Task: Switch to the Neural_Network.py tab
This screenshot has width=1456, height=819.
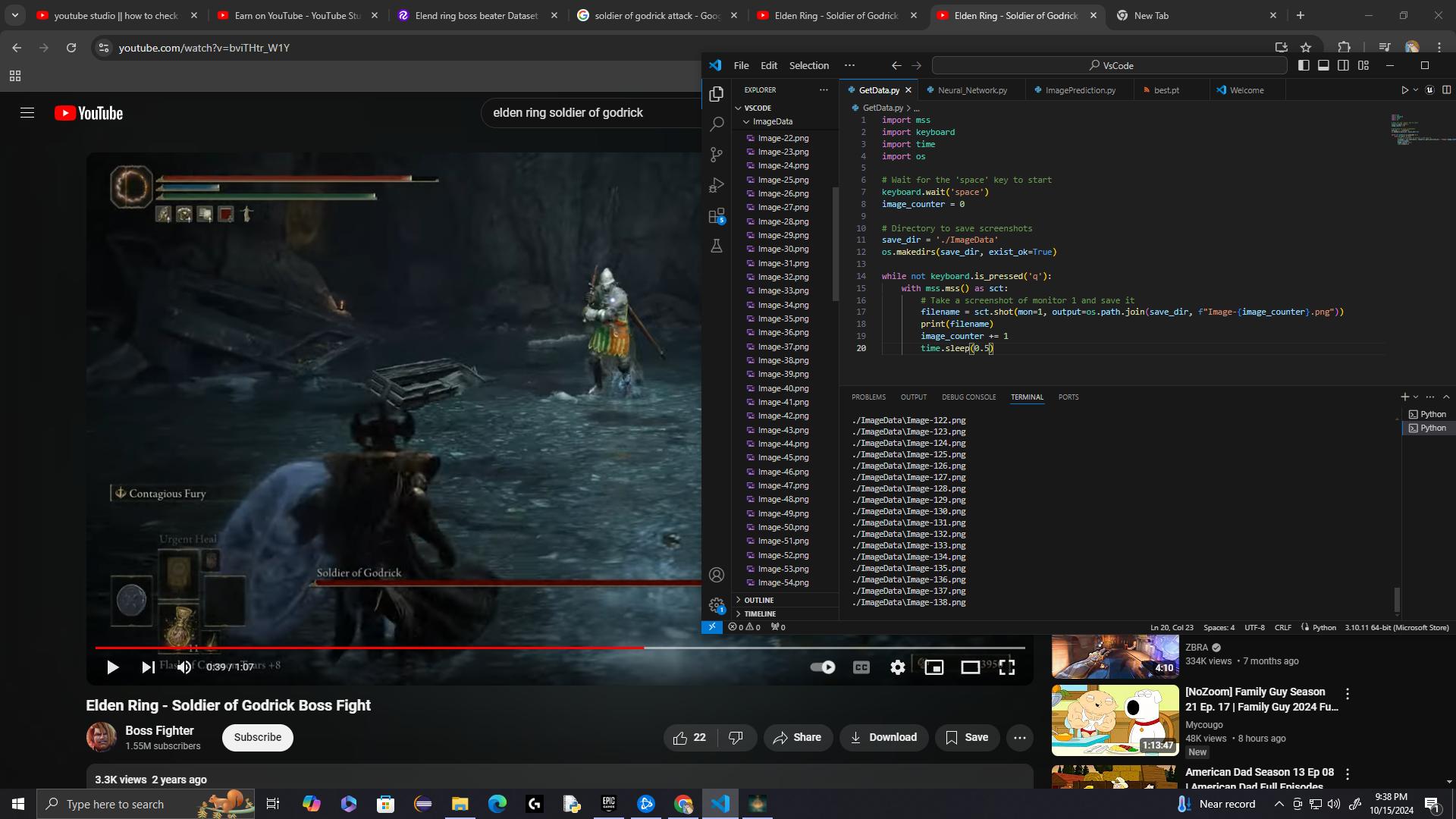Action: tap(971, 90)
